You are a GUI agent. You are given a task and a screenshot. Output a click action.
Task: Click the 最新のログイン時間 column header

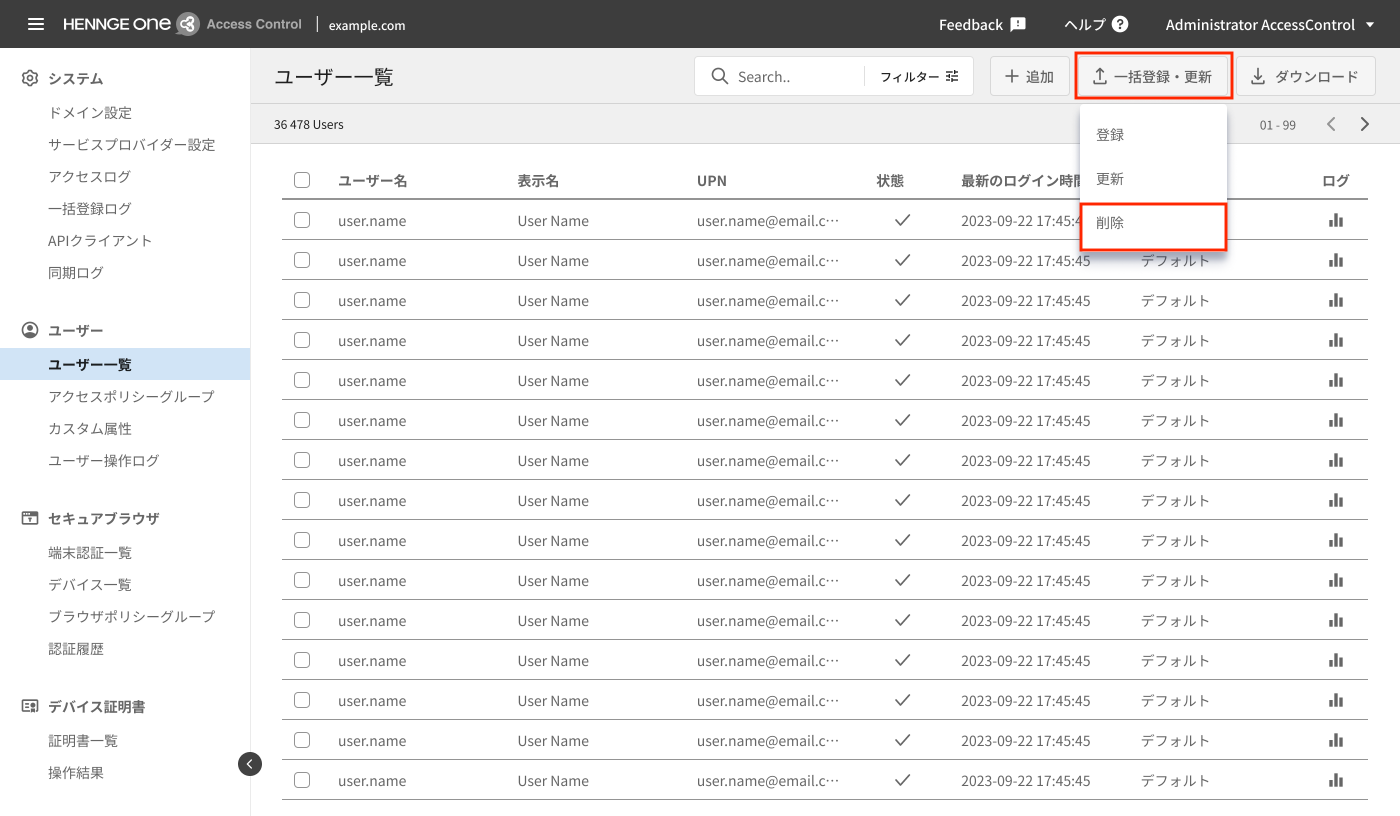[1020, 181]
